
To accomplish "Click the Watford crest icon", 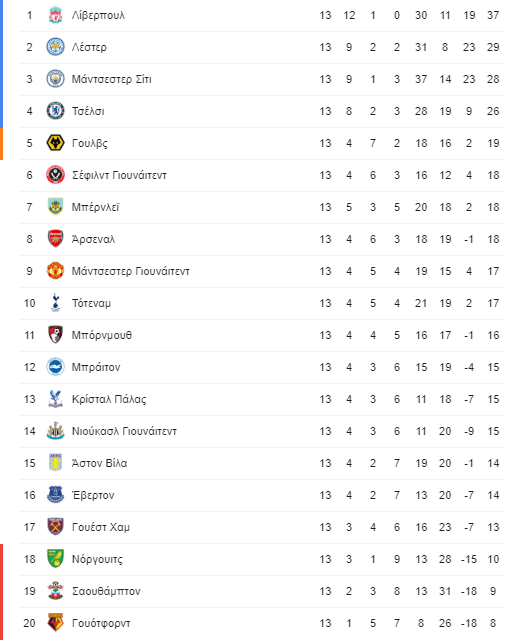I will [55, 623].
